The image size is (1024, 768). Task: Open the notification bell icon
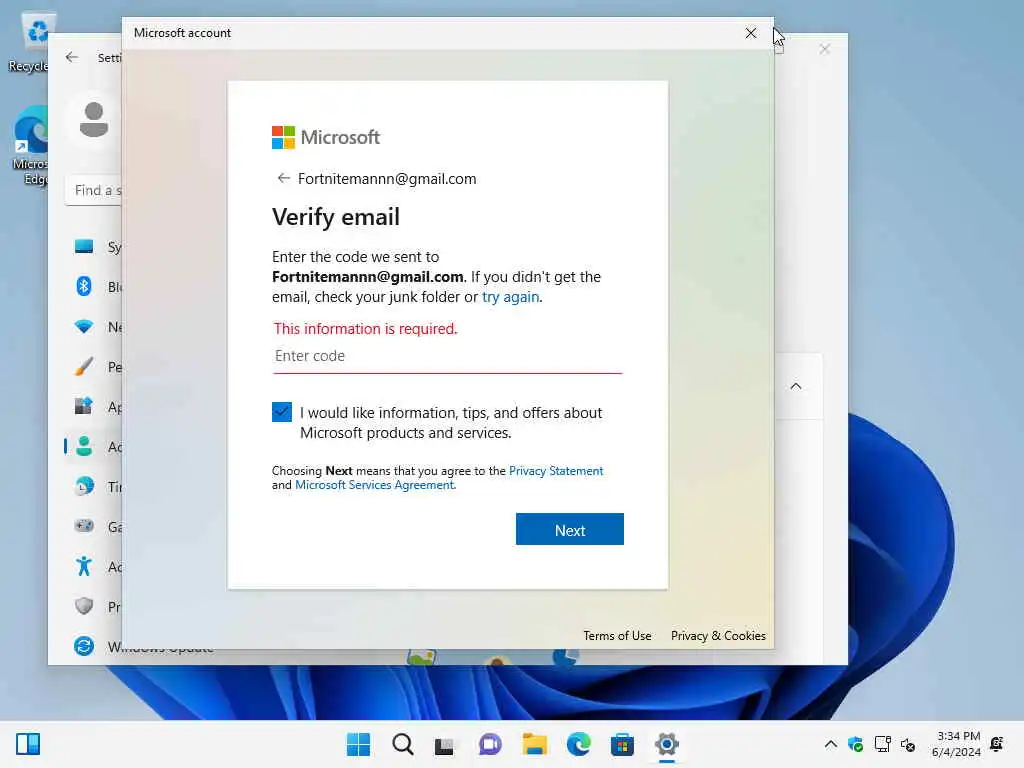997,744
